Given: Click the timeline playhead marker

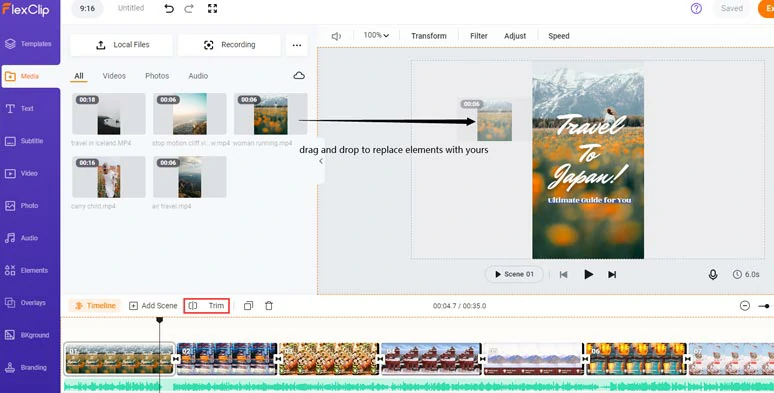Looking at the screenshot, I should point(159,320).
